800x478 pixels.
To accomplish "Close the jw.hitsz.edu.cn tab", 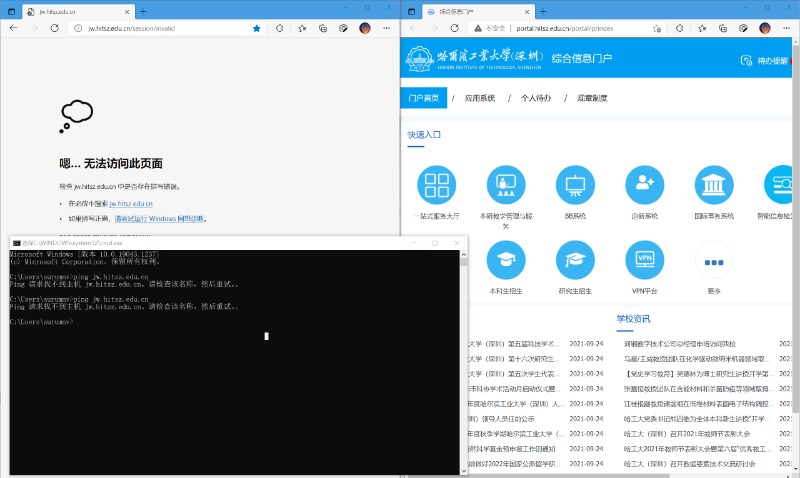I will [x=127, y=11].
